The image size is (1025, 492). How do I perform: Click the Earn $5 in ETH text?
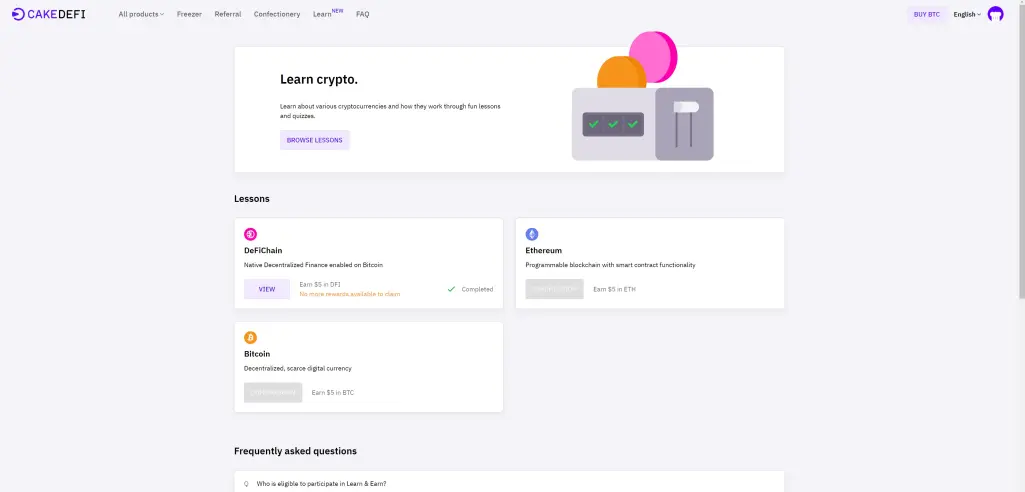point(614,289)
